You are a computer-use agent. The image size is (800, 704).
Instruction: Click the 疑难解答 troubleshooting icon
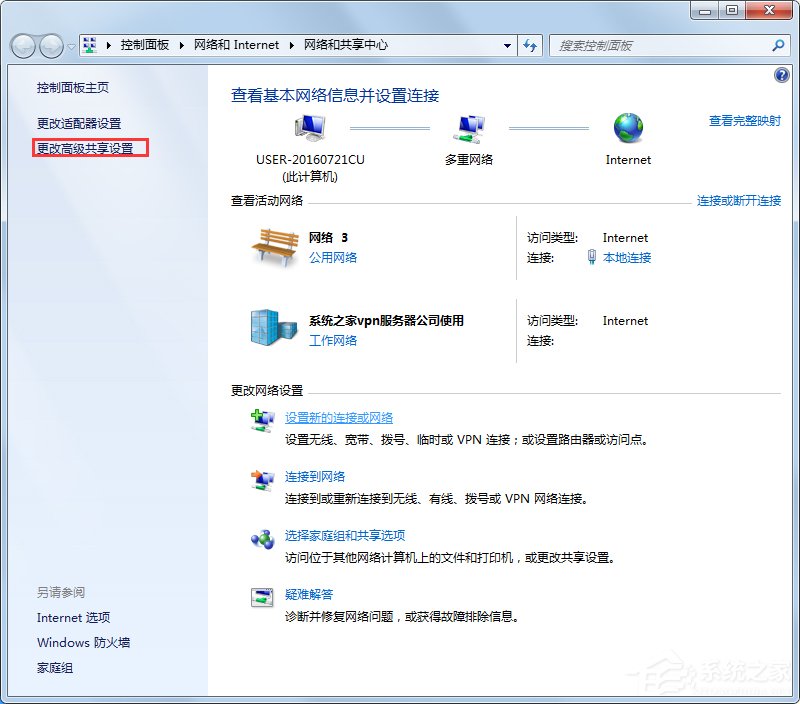[262, 597]
